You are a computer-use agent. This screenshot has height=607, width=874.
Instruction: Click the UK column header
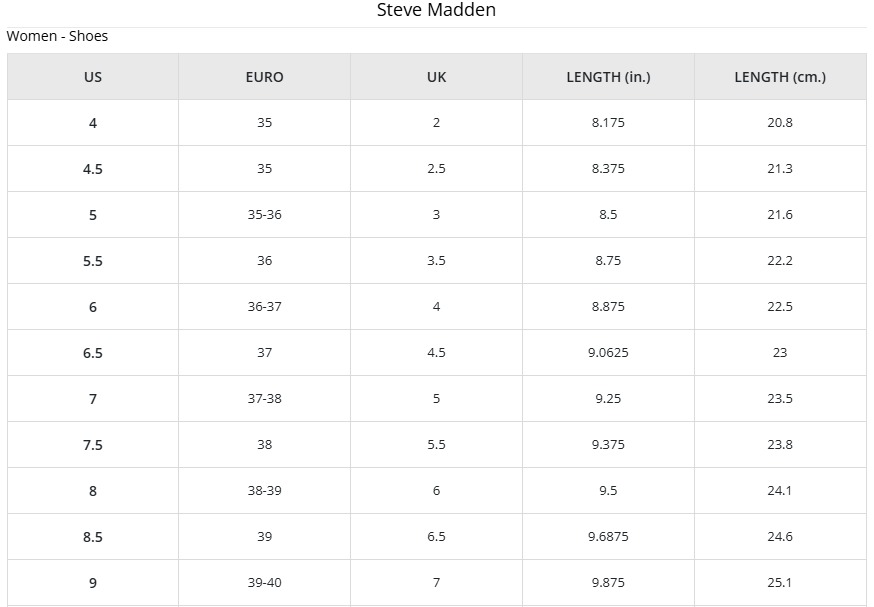coord(436,77)
